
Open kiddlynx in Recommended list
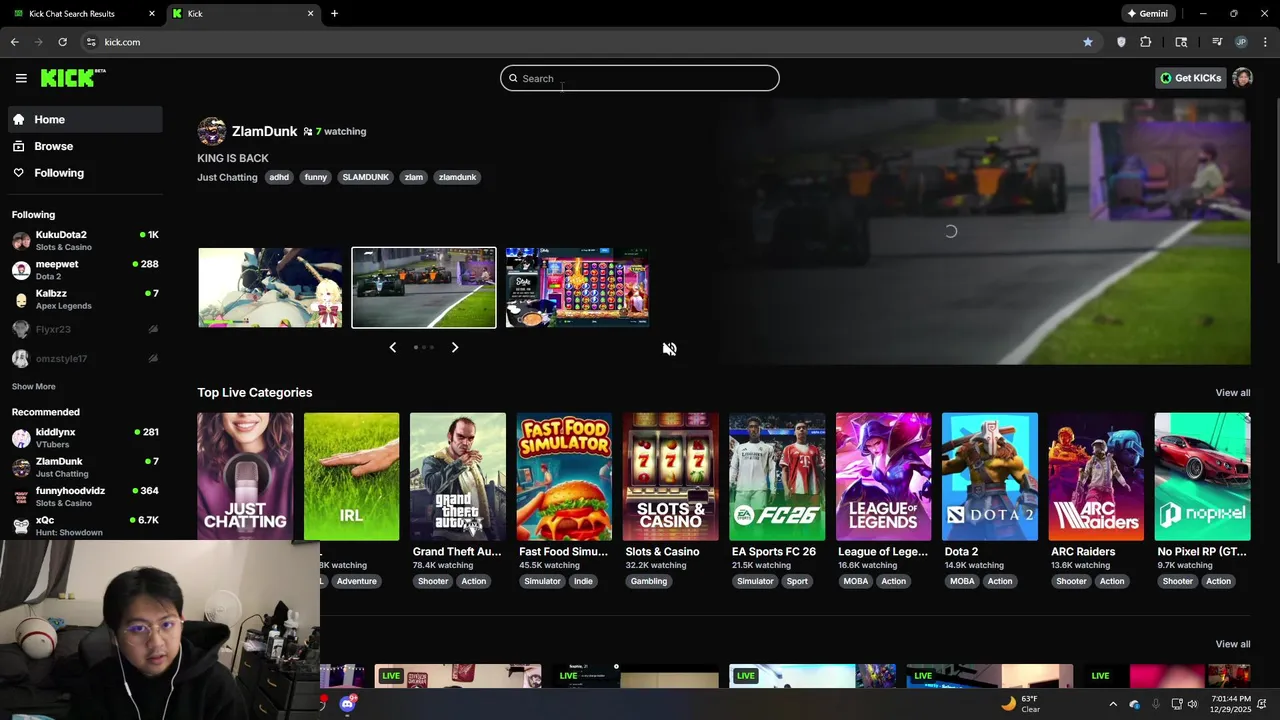pyautogui.click(x=85, y=438)
